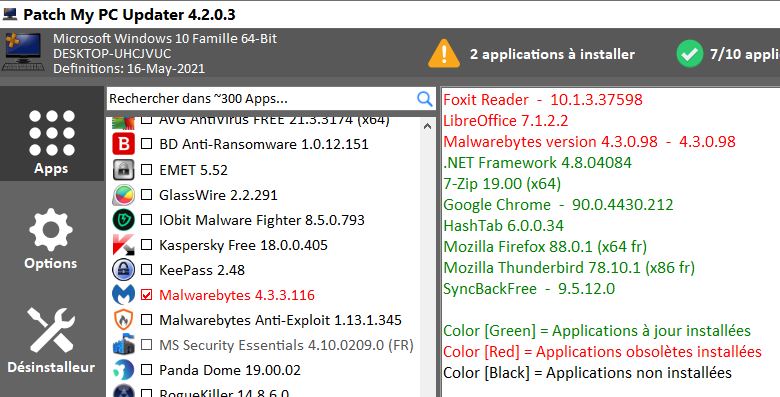Image resolution: width=780 pixels, height=397 pixels.
Task: Tick the Kaspersky Free checkbox
Action: (146, 245)
